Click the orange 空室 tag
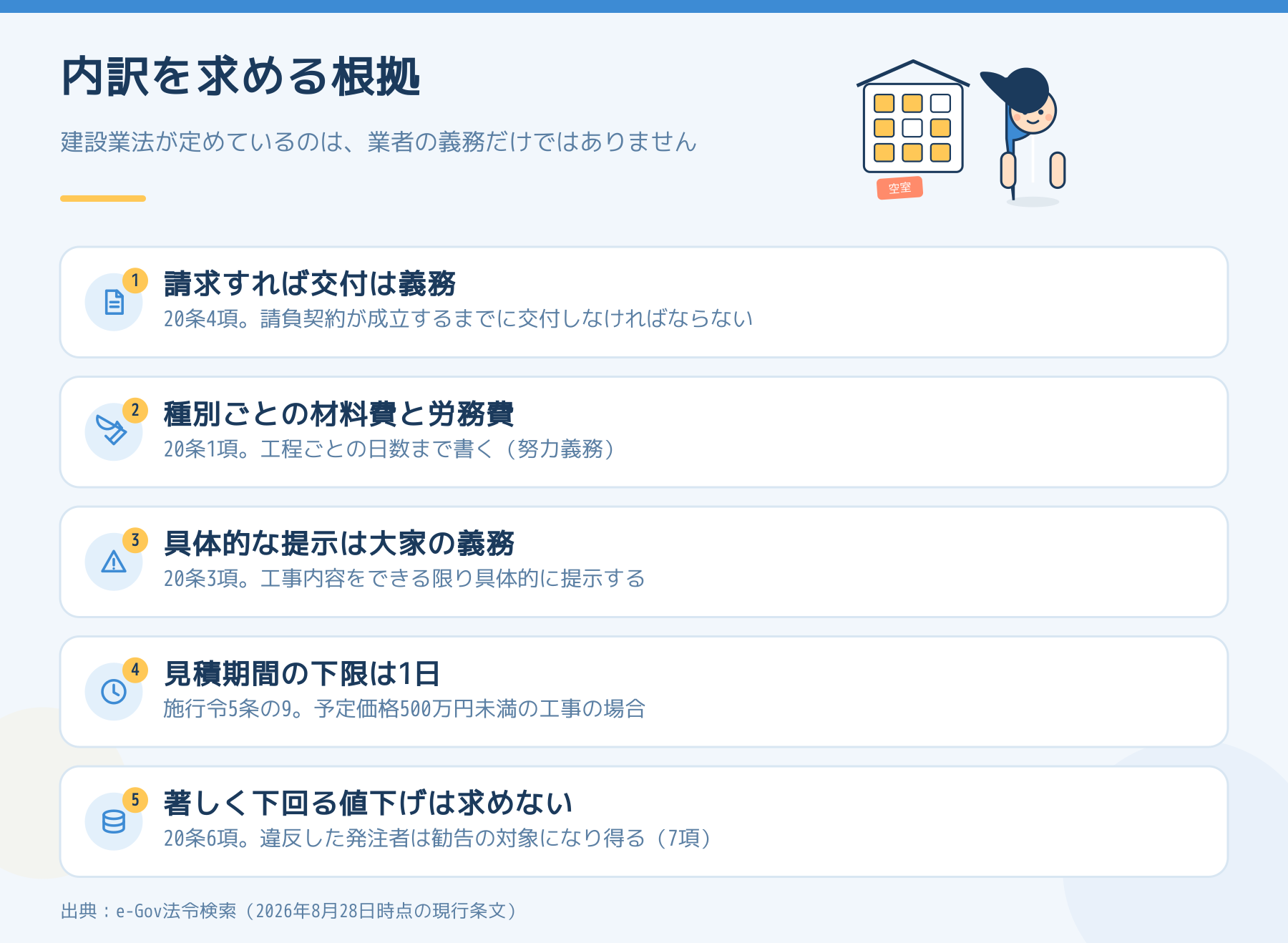Image resolution: width=1288 pixels, height=943 pixels. 900,188
